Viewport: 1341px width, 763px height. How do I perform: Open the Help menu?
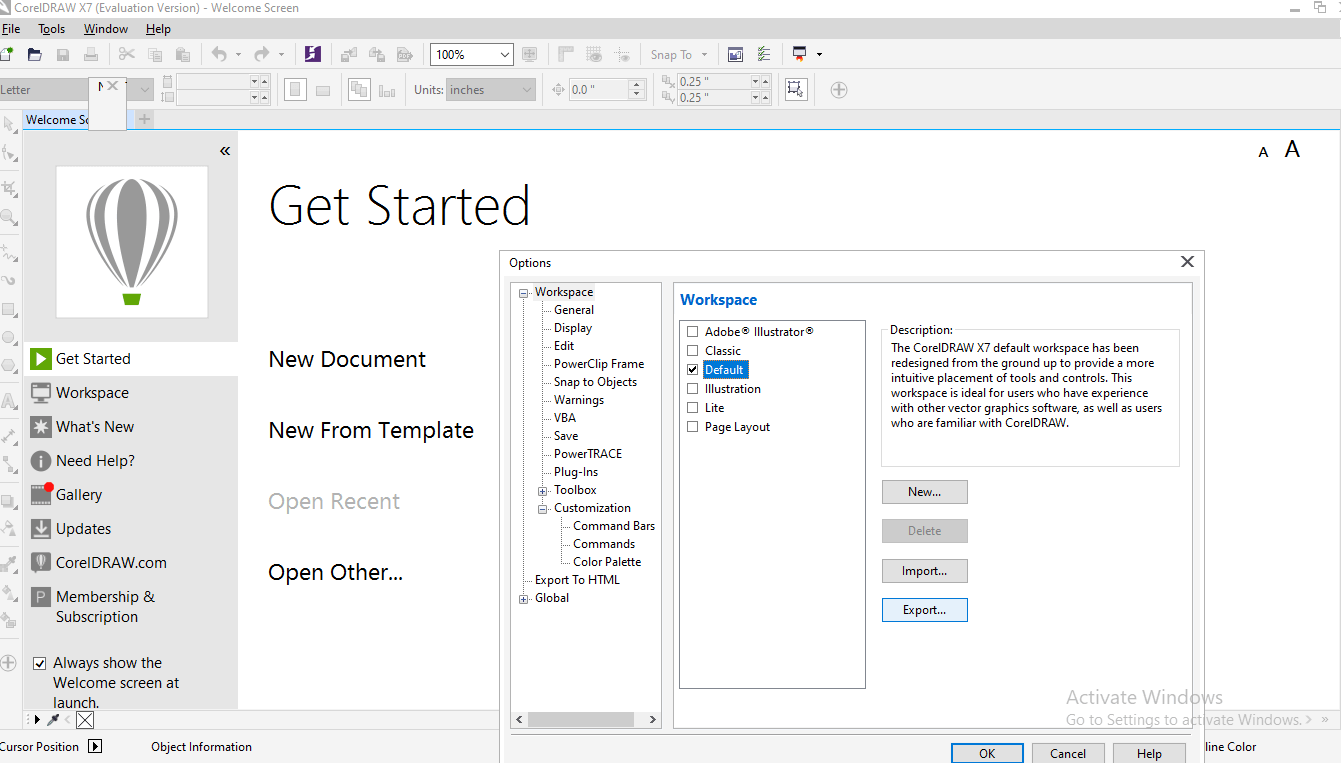tap(158, 29)
